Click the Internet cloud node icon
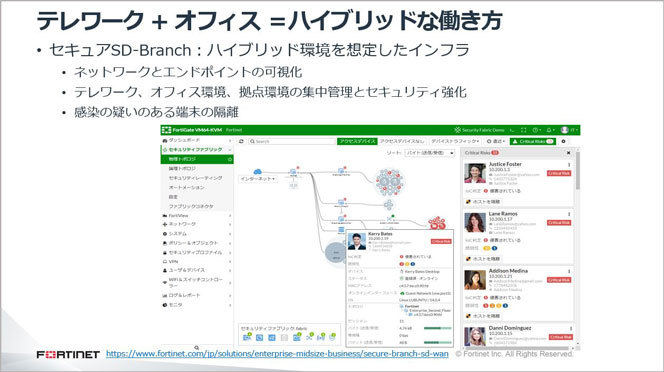Viewport: 664px width, 372px height. [257, 172]
